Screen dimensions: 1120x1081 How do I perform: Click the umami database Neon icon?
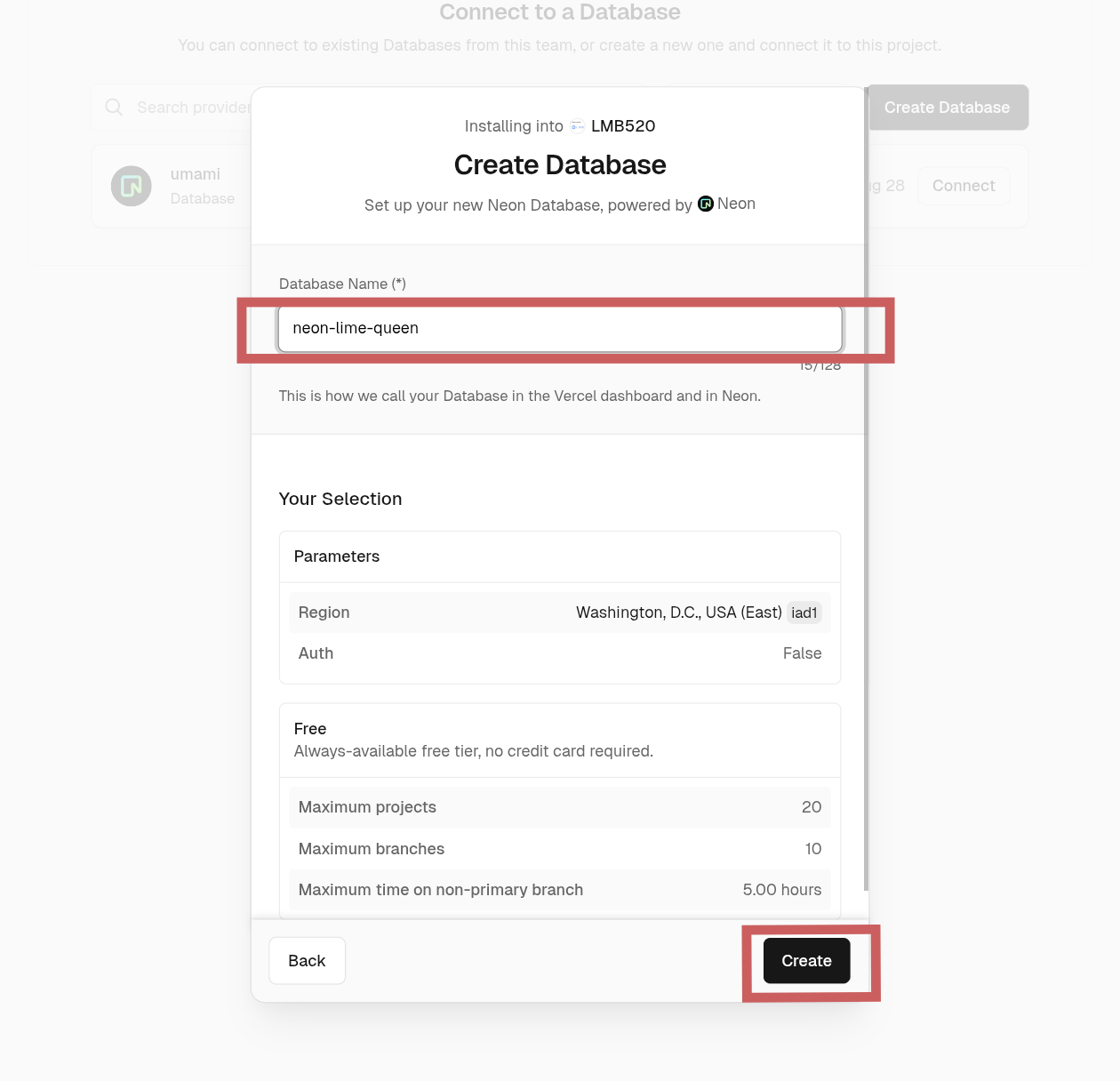[132, 186]
